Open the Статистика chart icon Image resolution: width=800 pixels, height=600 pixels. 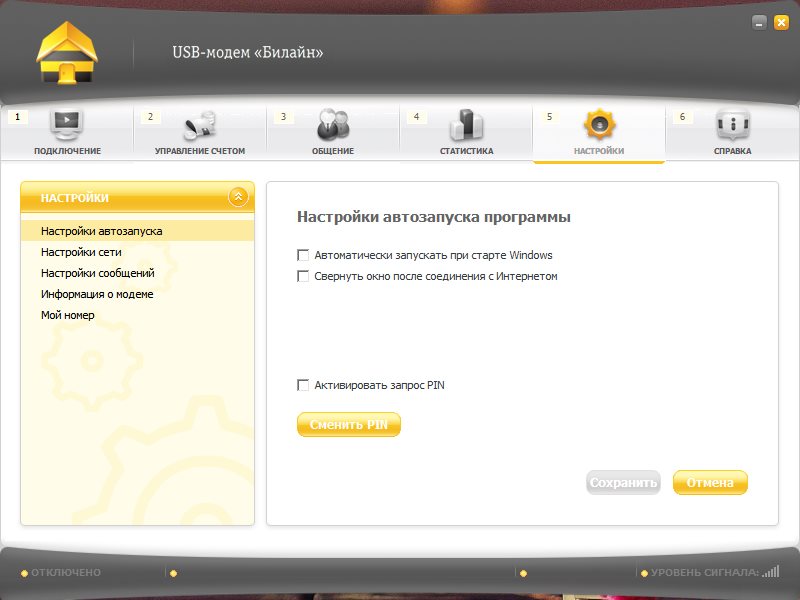tap(466, 125)
